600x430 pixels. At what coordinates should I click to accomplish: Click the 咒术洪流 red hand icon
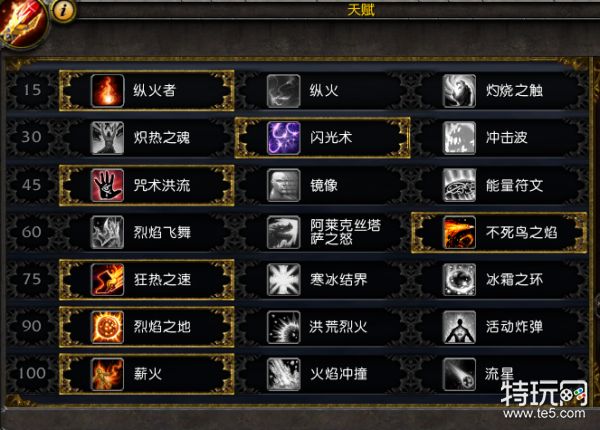[x=108, y=186]
